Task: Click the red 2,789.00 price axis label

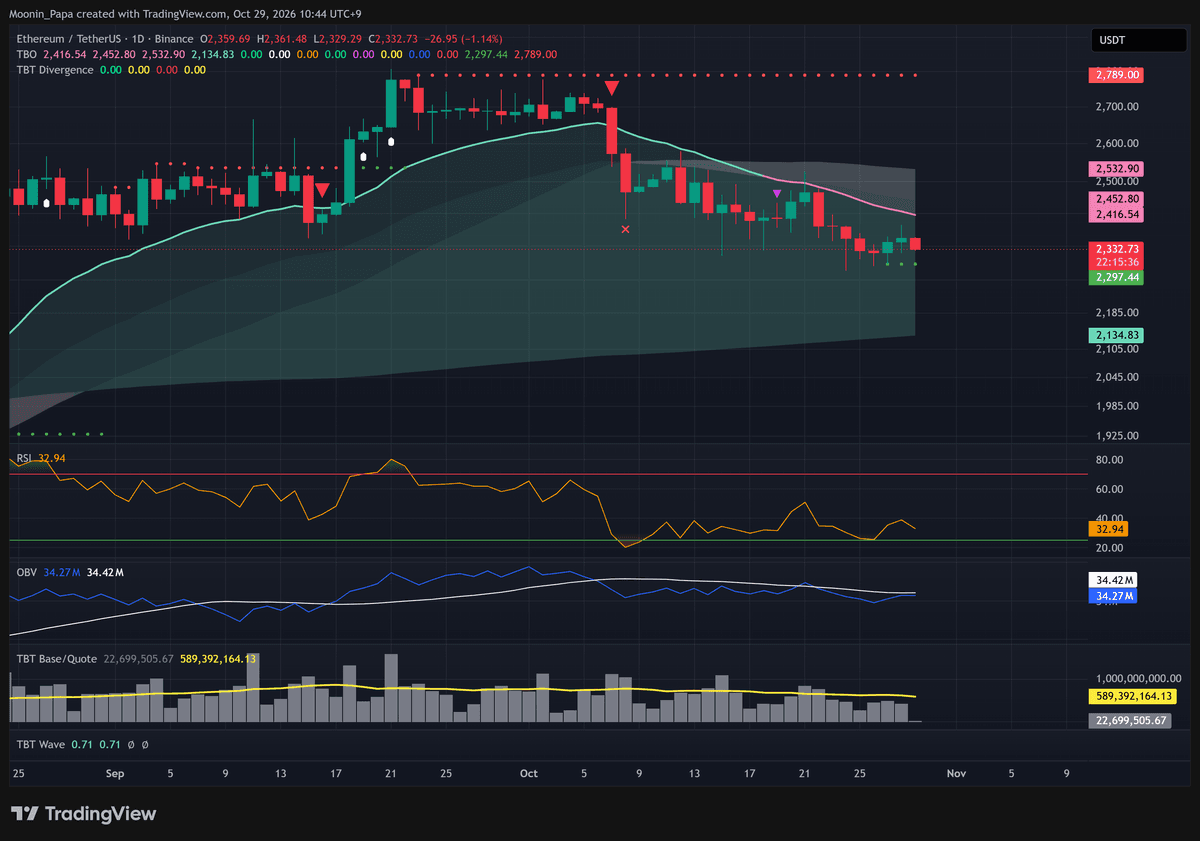Action: click(1118, 75)
